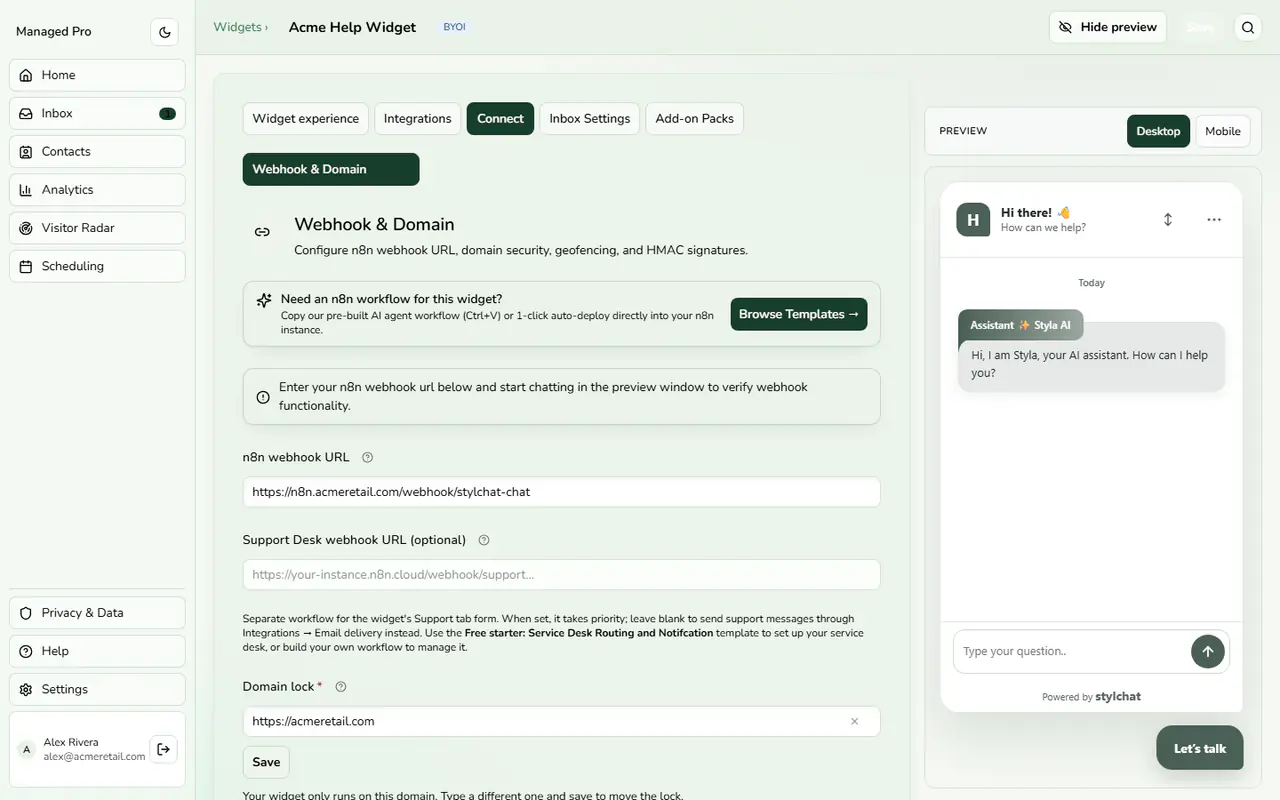The width and height of the screenshot is (1280, 800).
Task: Open Scheduling page
Action: click(97, 266)
